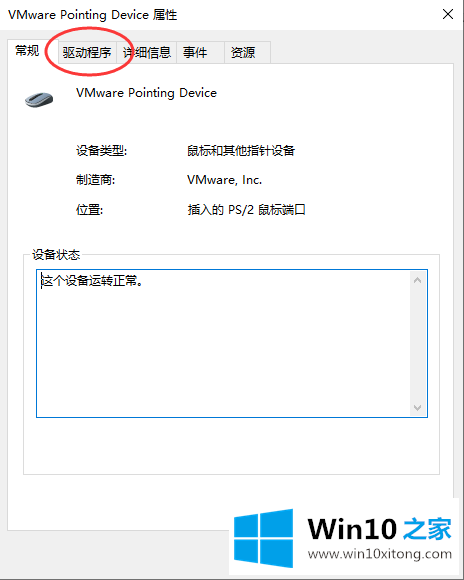Switch to the 驱动程序 tab
This screenshot has height=580, width=464.
(87, 53)
